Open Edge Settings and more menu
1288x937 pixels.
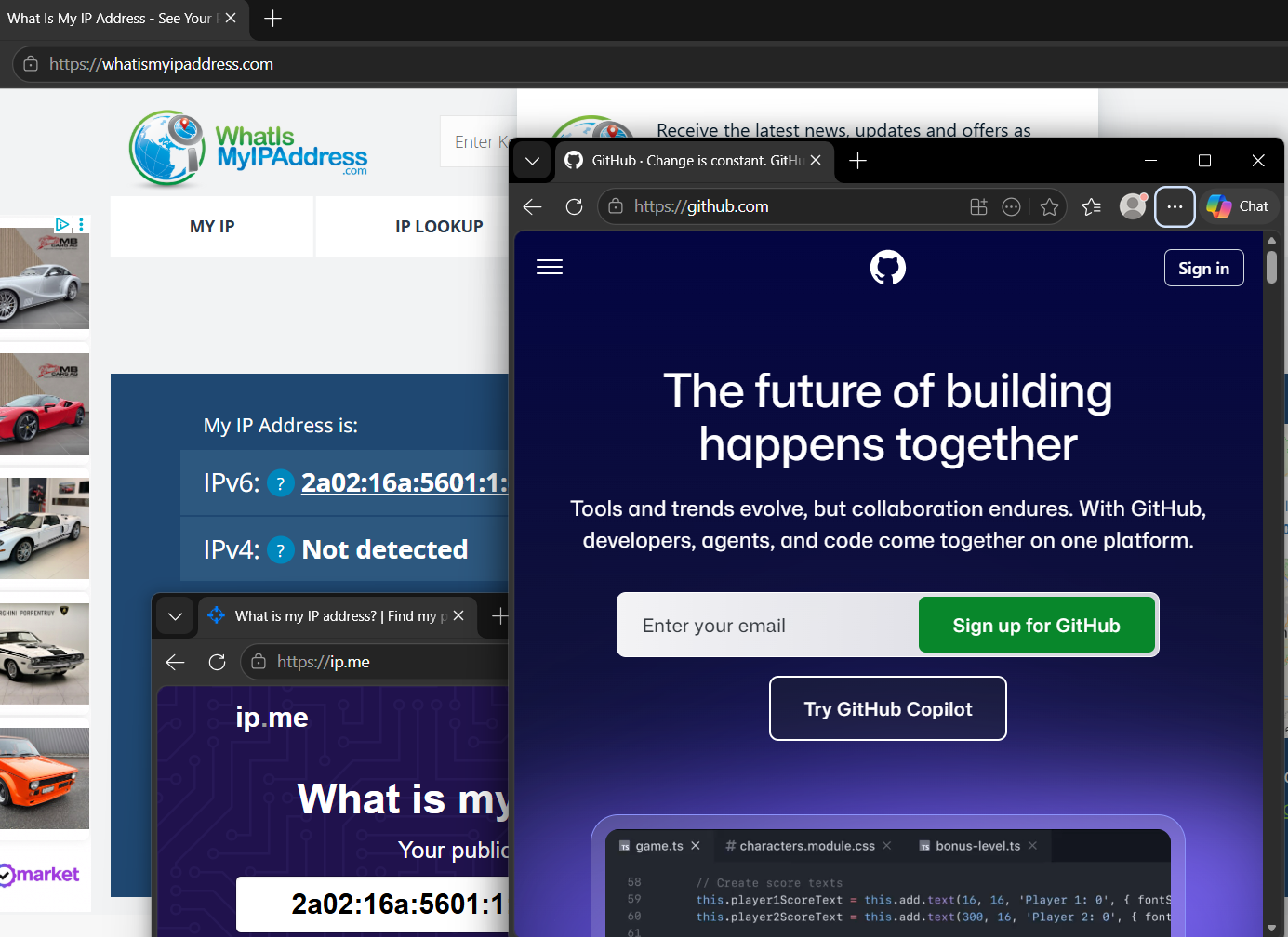click(1175, 206)
